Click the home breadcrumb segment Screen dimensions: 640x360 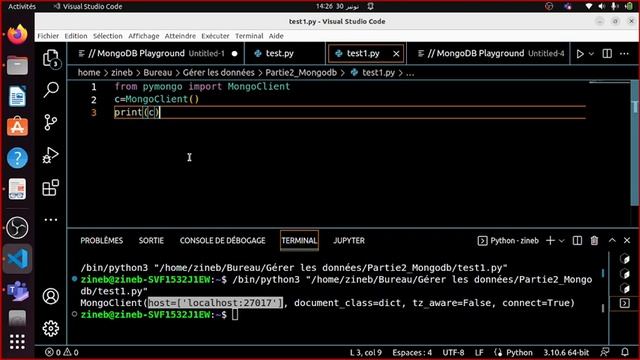(89, 73)
